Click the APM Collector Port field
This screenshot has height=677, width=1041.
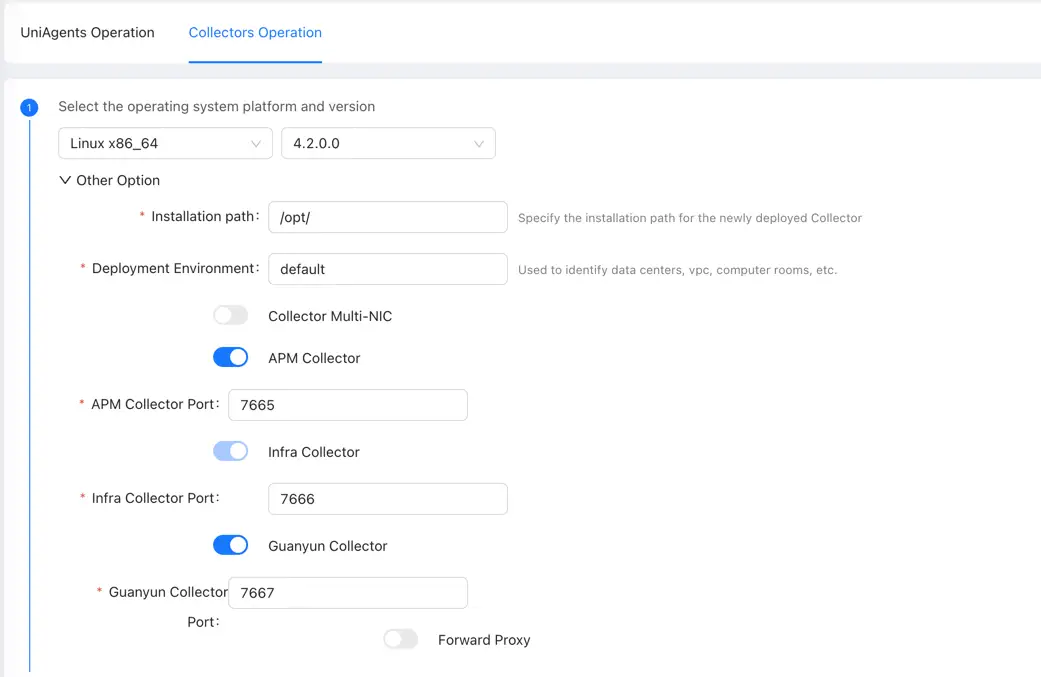click(348, 405)
